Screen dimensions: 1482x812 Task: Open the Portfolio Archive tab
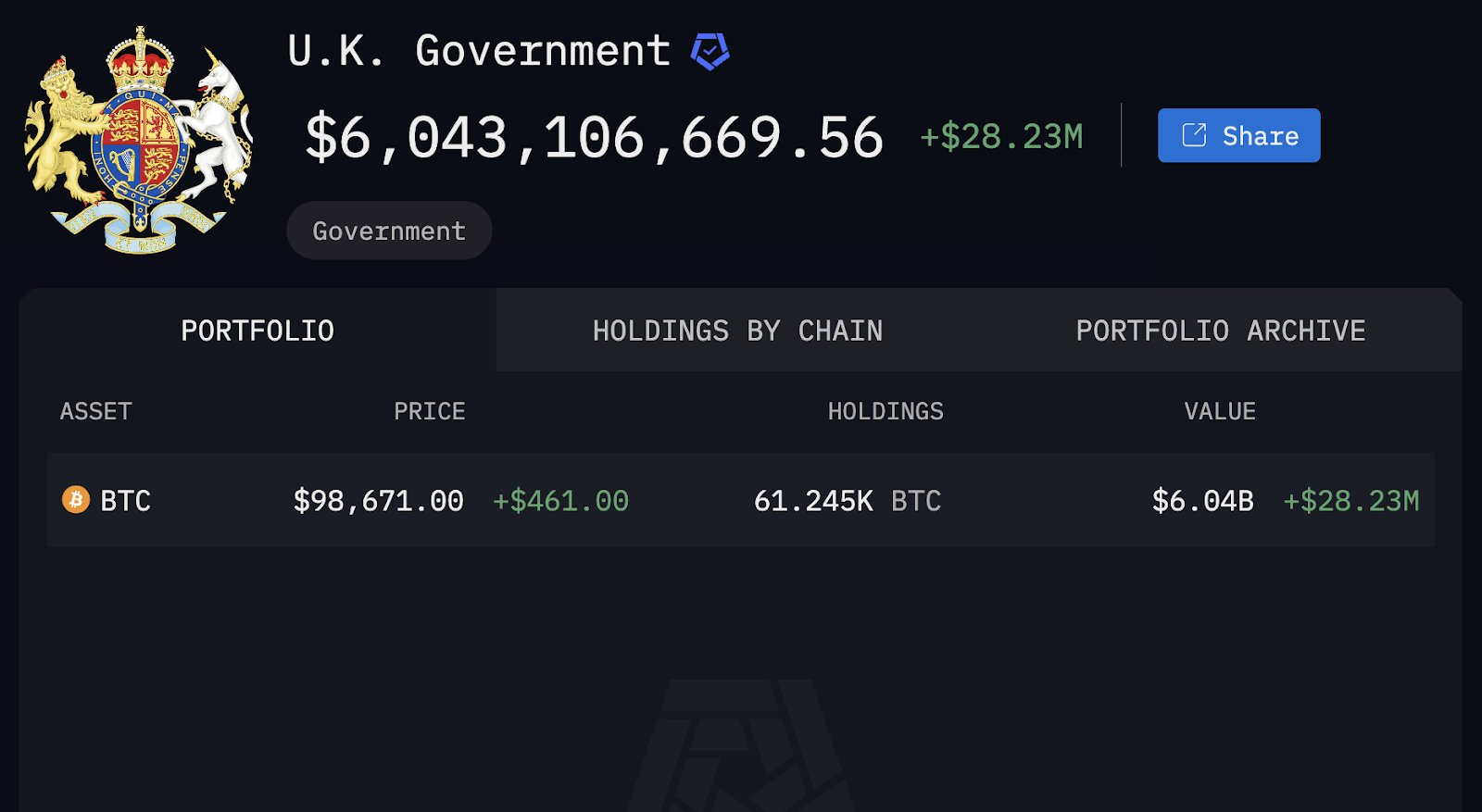point(1220,331)
